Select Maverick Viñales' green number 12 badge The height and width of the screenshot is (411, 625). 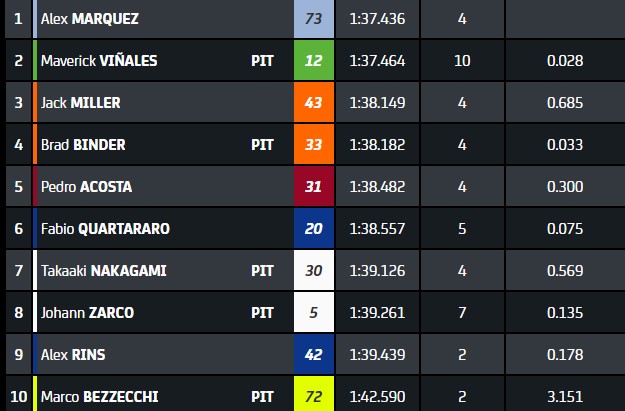(313, 61)
